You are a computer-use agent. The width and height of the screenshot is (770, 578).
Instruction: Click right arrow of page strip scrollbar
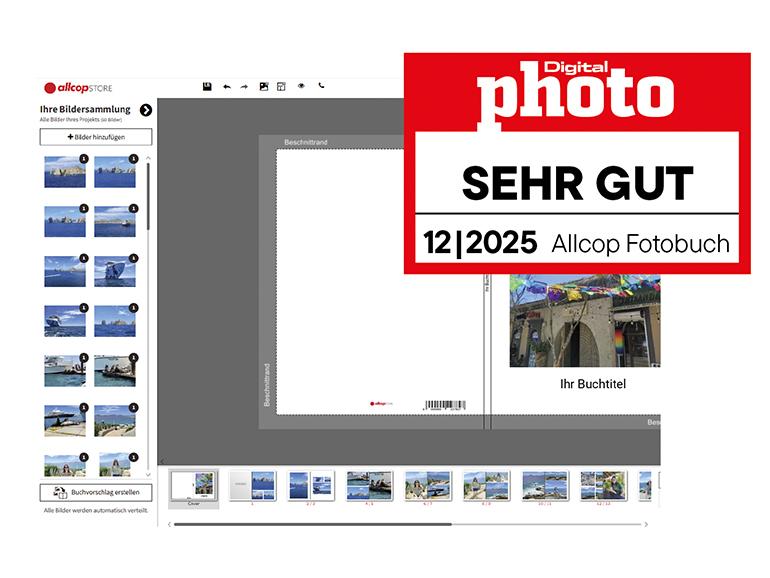point(646,524)
